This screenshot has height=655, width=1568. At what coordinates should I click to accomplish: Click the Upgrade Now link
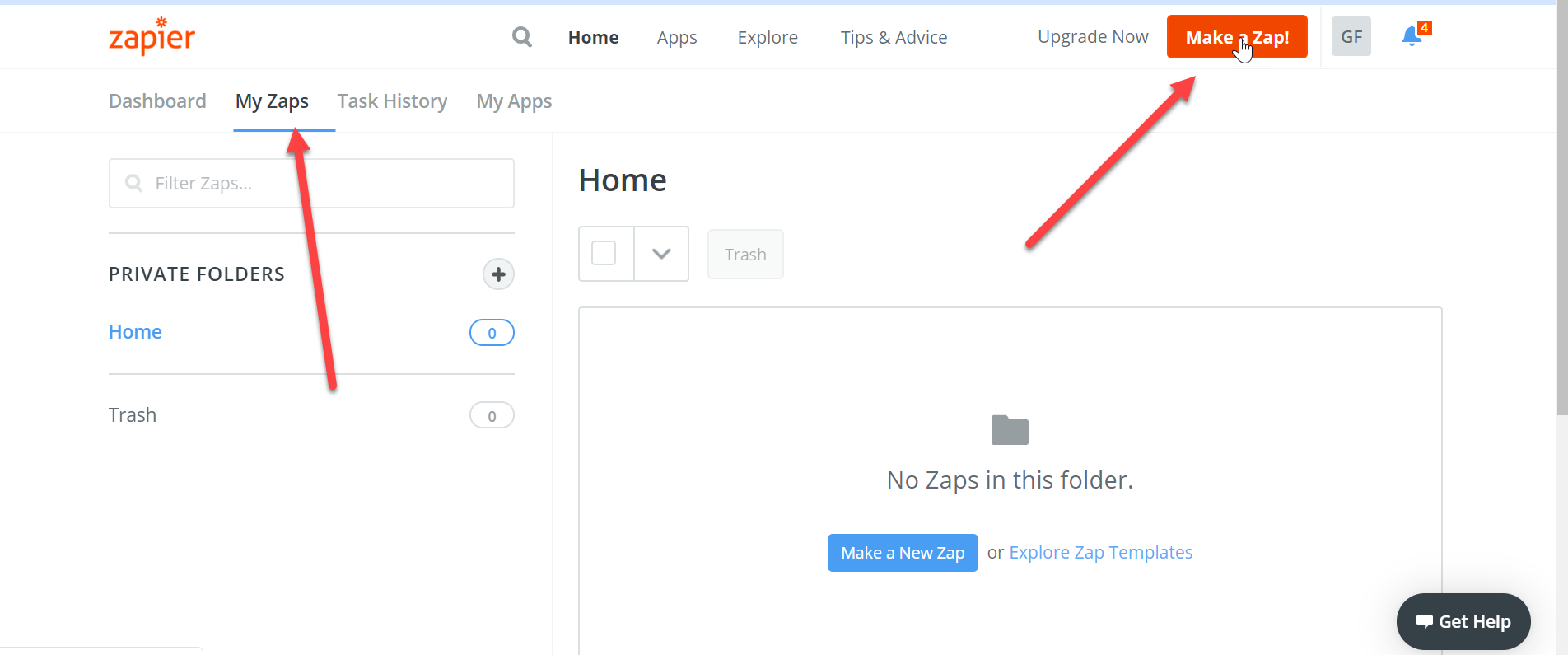click(x=1093, y=37)
